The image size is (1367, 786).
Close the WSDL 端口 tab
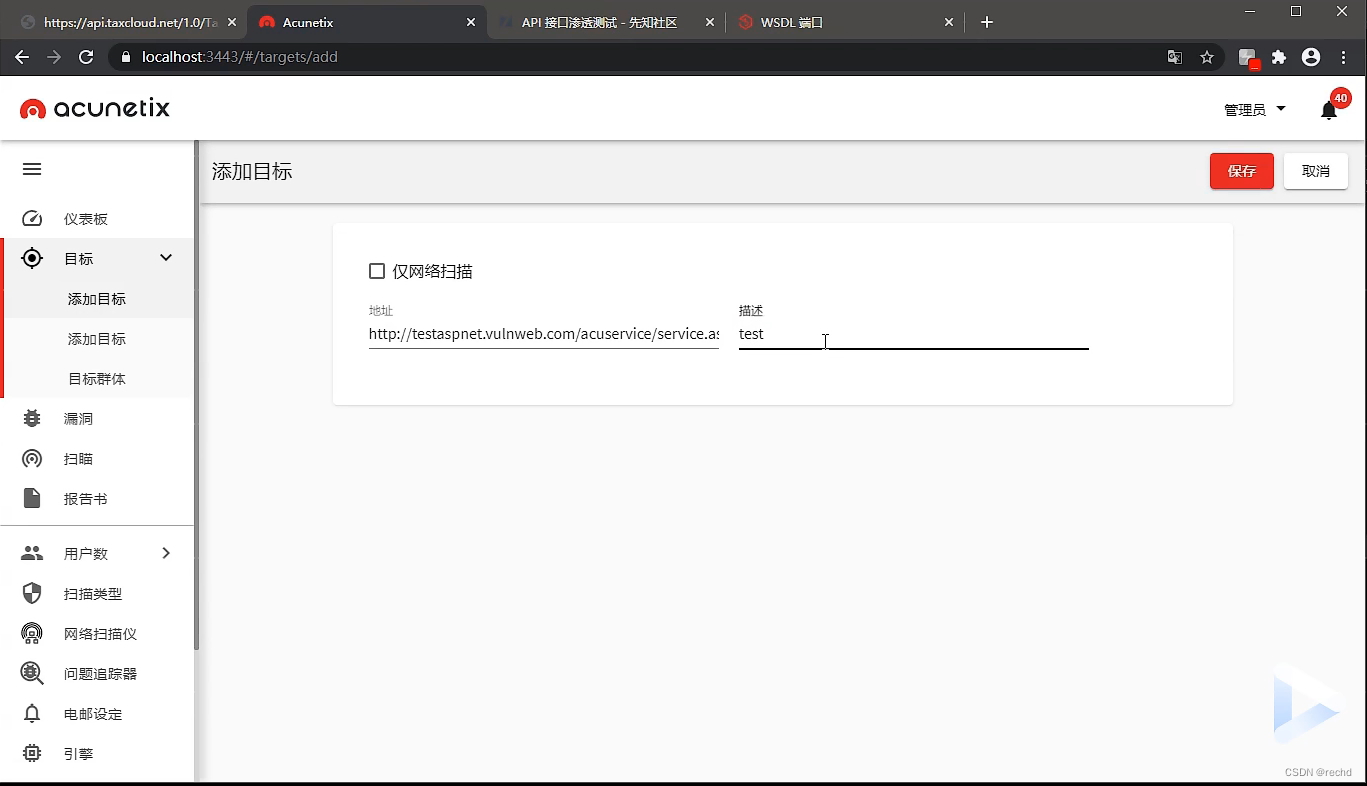pyautogui.click(x=949, y=22)
